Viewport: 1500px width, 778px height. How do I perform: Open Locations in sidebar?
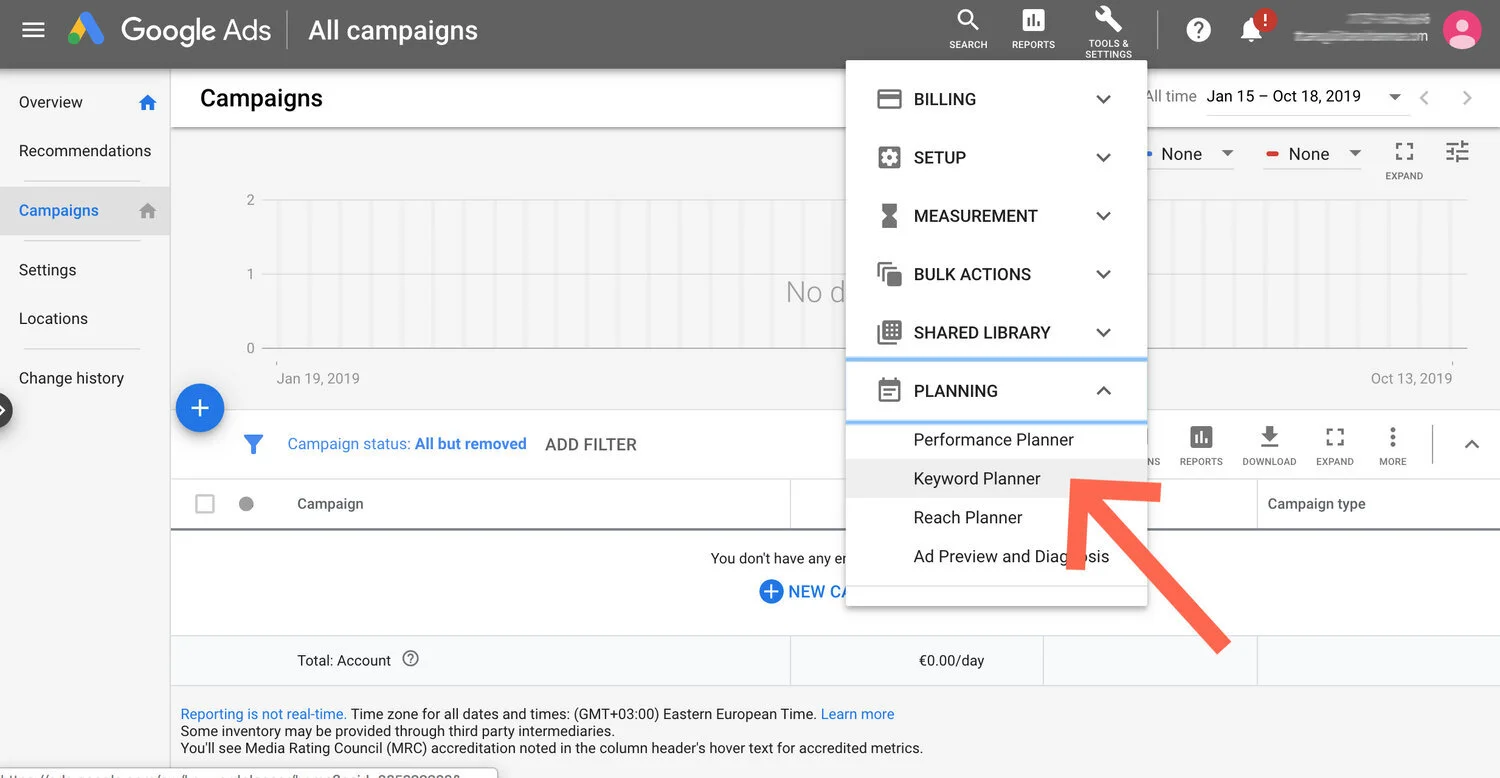53,319
